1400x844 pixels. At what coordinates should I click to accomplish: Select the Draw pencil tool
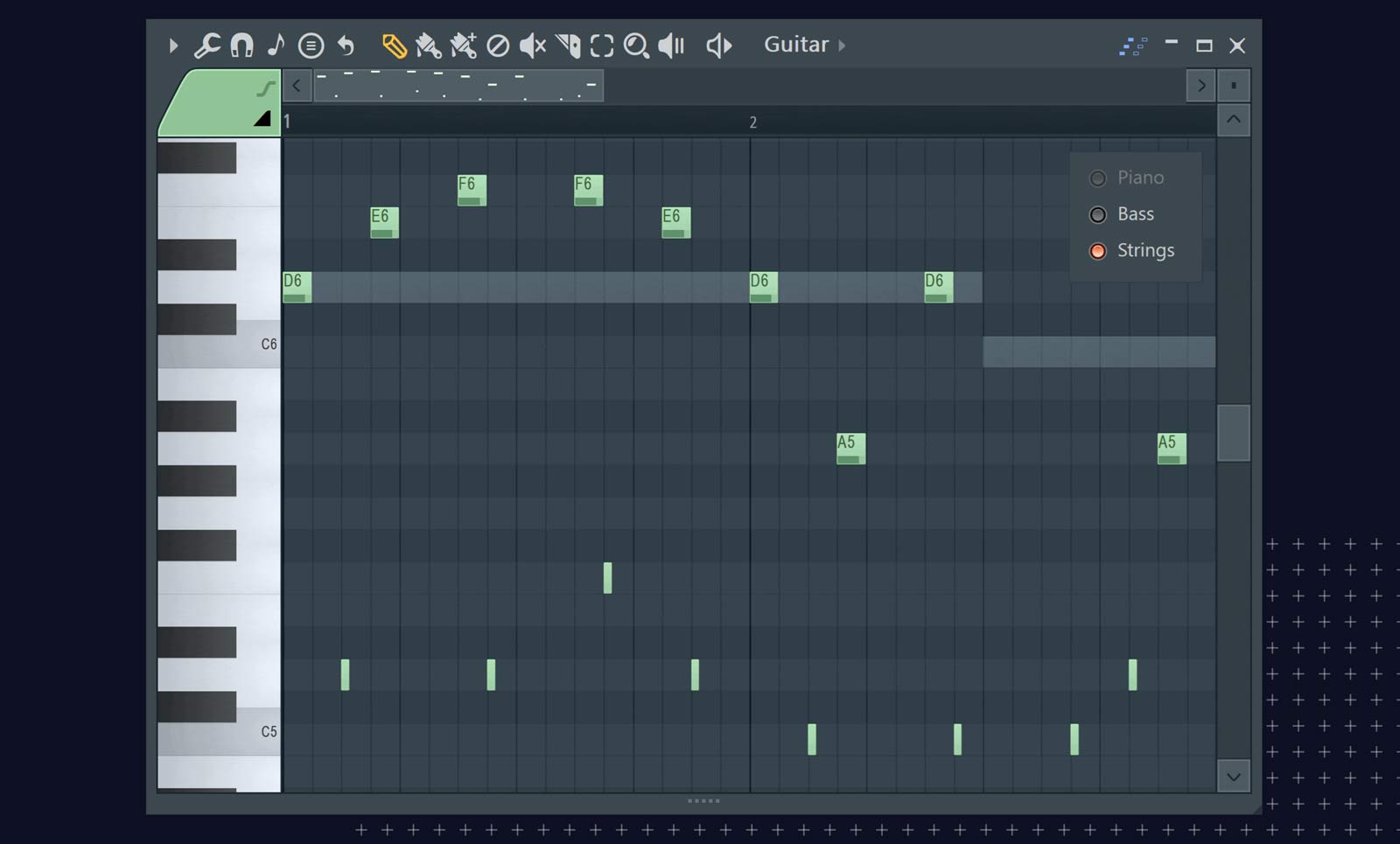click(x=394, y=45)
